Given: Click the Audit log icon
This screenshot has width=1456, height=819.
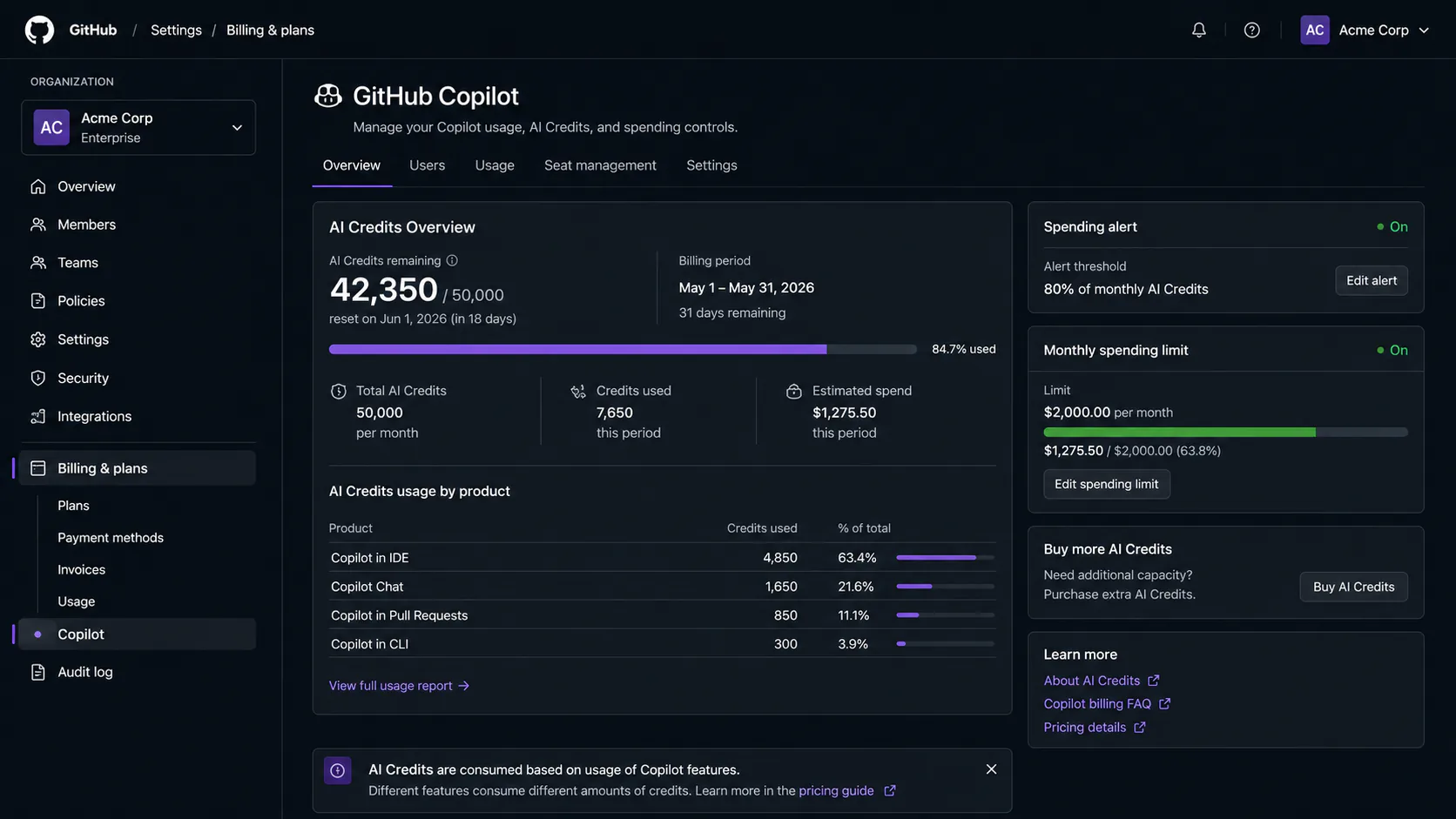Looking at the screenshot, I should 37,672.
